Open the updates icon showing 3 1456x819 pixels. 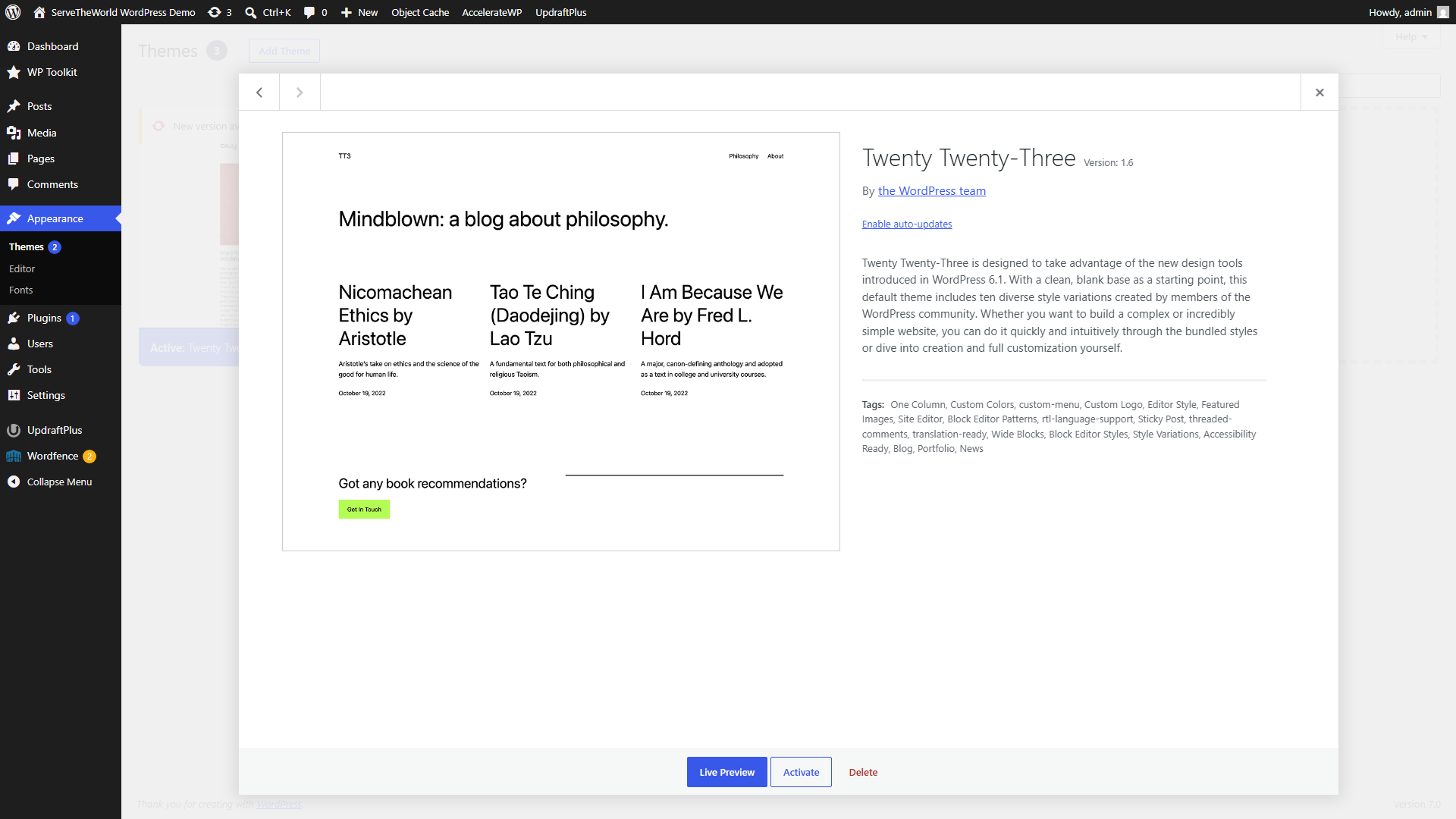tap(215, 12)
